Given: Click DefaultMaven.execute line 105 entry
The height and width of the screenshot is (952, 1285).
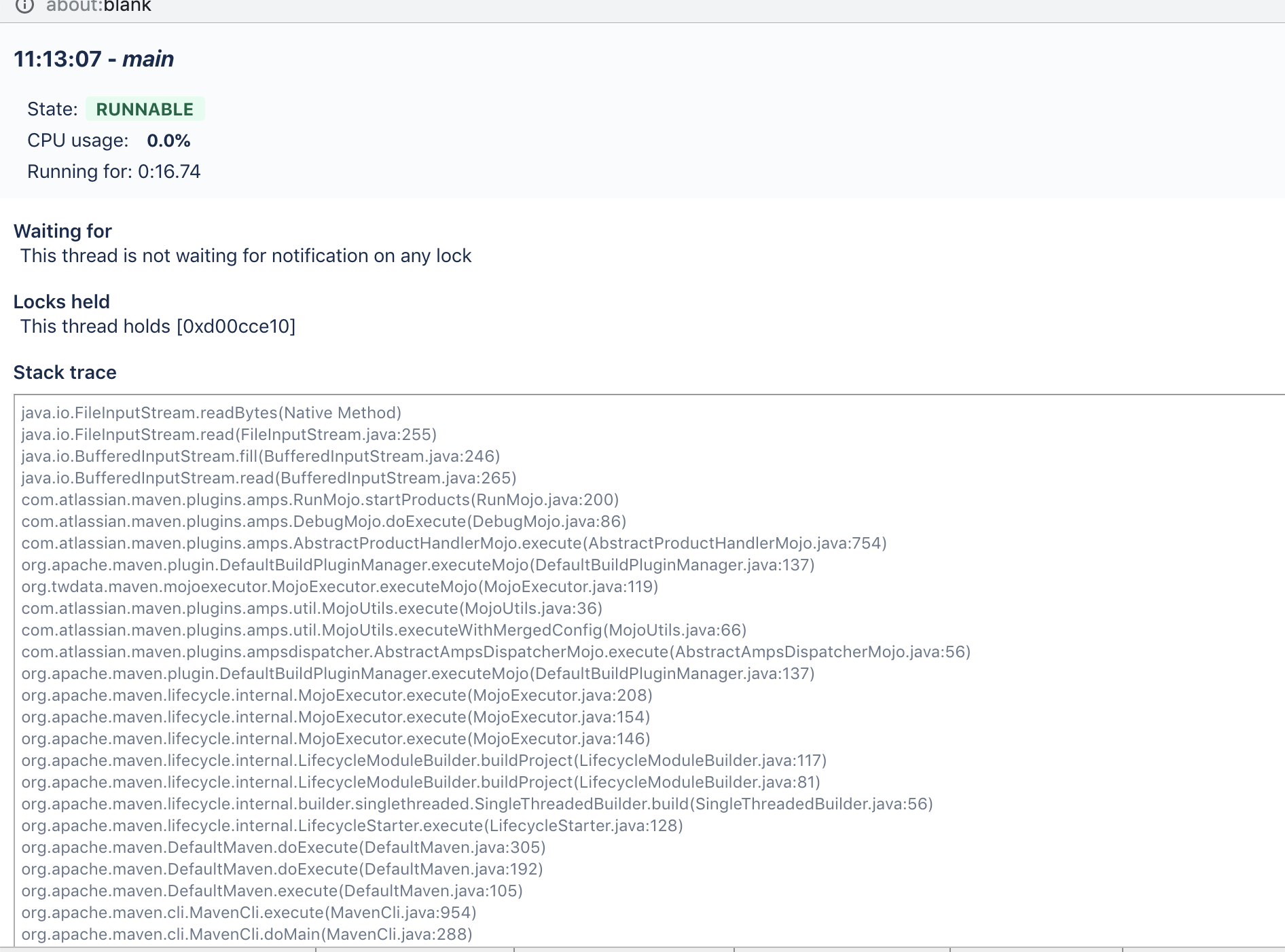Looking at the screenshot, I should [272, 891].
